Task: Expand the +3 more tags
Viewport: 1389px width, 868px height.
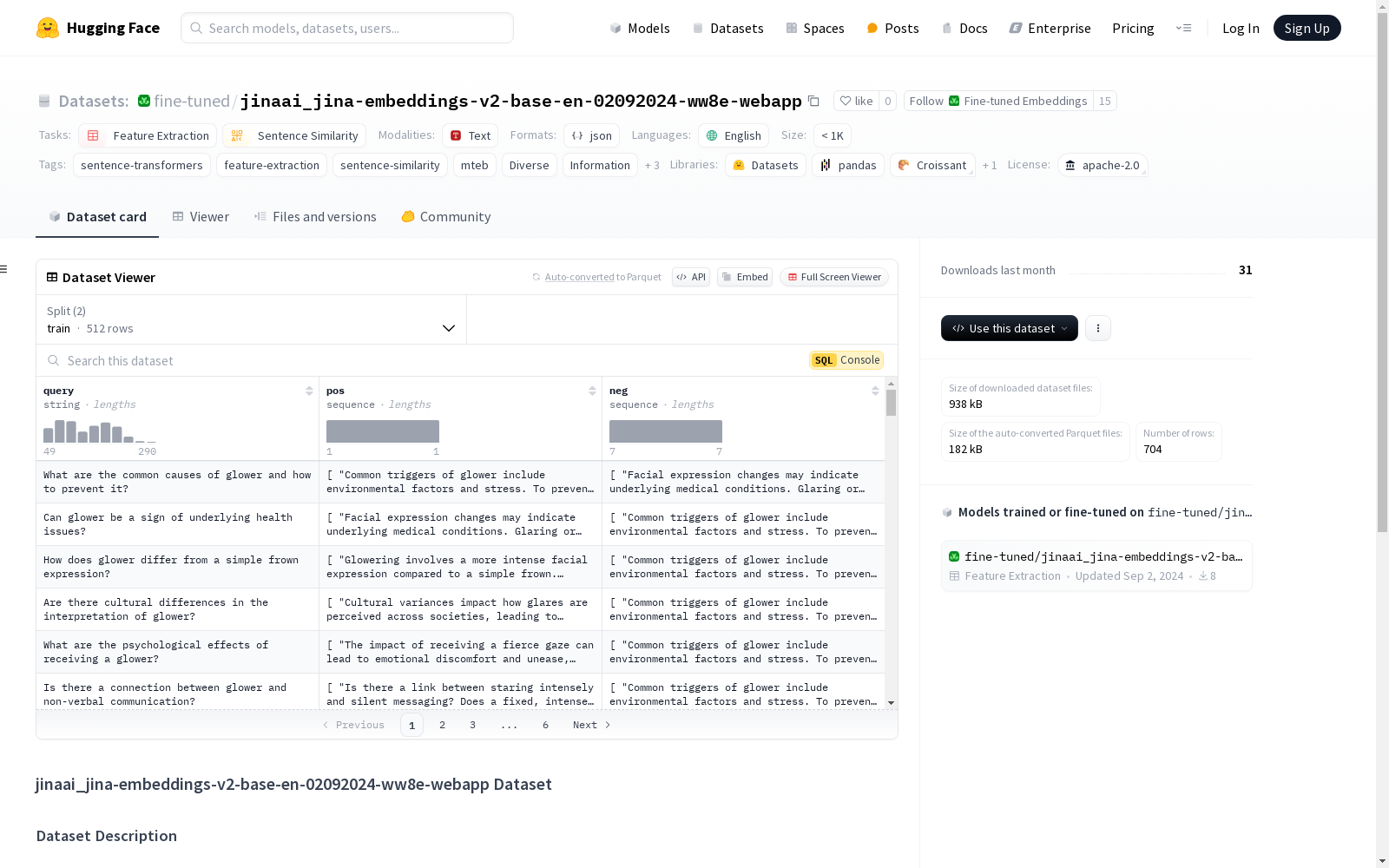Action: point(652,165)
